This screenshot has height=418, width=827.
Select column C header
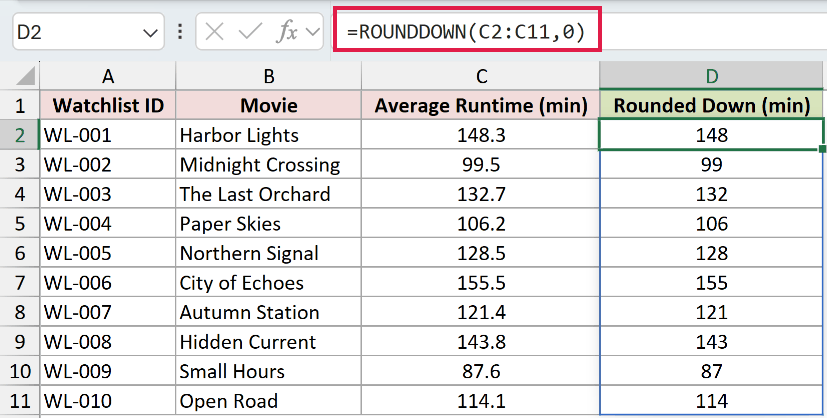[x=481, y=76]
